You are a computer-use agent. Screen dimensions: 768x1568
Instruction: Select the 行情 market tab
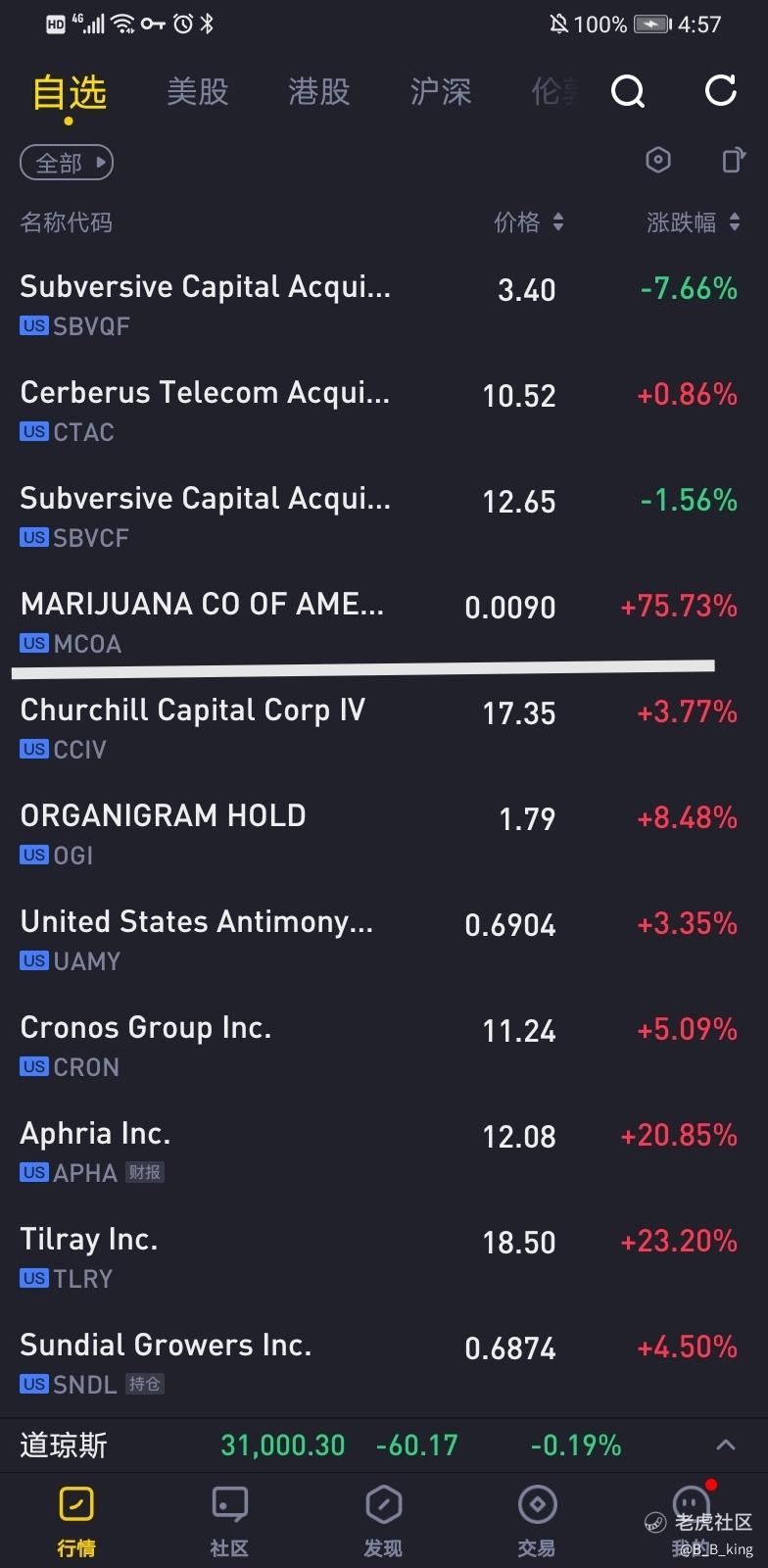pos(76,1519)
